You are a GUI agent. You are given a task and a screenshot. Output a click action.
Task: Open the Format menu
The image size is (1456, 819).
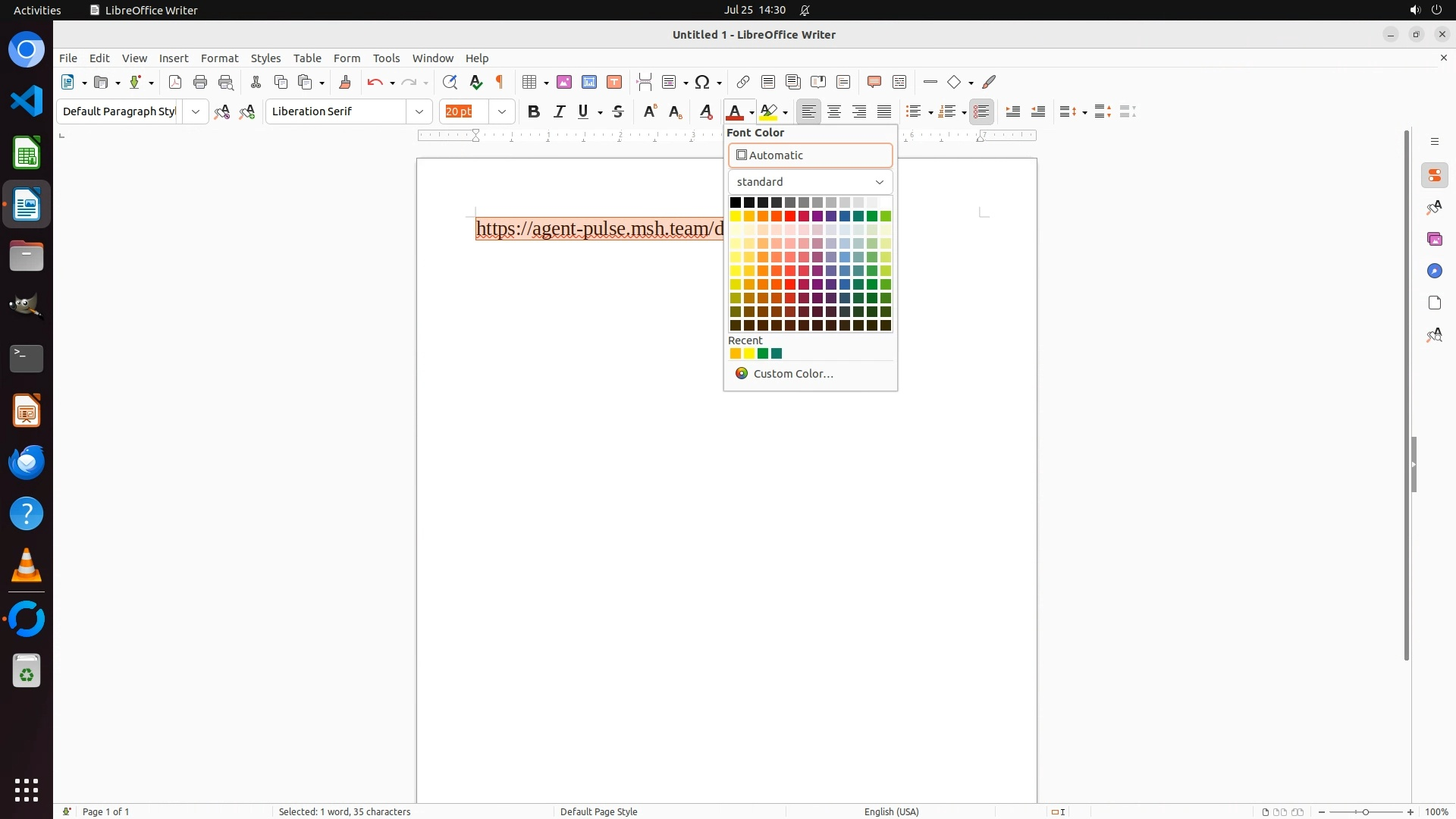pyautogui.click(x=219, y=58)
